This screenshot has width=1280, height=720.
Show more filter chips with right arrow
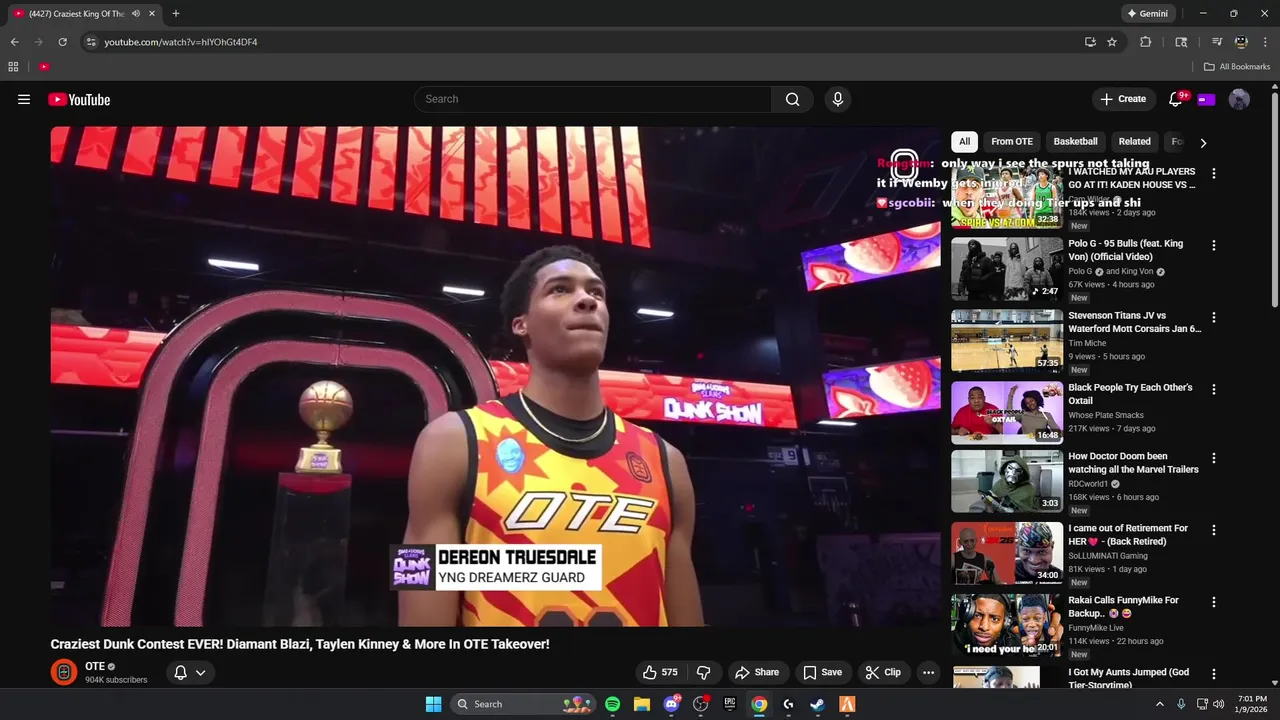[1203, 143]
